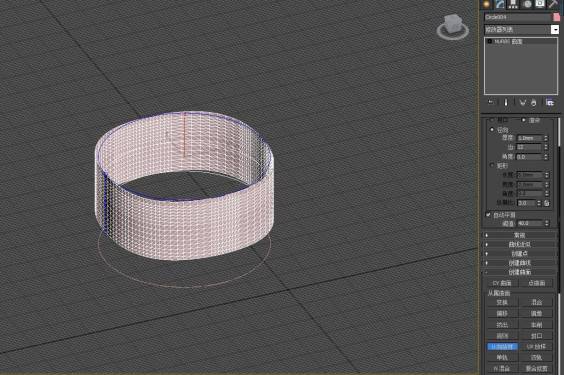Open the pink object color swatch
Screen dimensions: 564x375
pos(556,17)
